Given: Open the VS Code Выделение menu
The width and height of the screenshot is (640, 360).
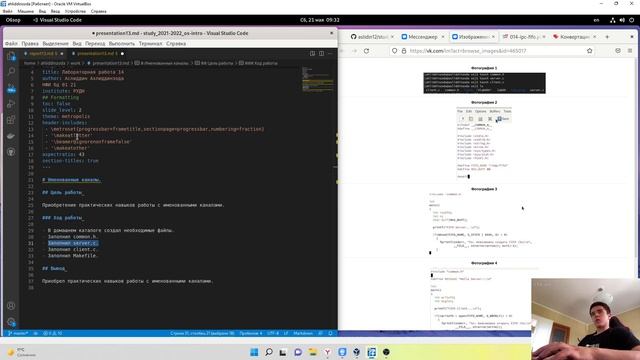Looking at the screenshot, I should (x=56, y=44).
